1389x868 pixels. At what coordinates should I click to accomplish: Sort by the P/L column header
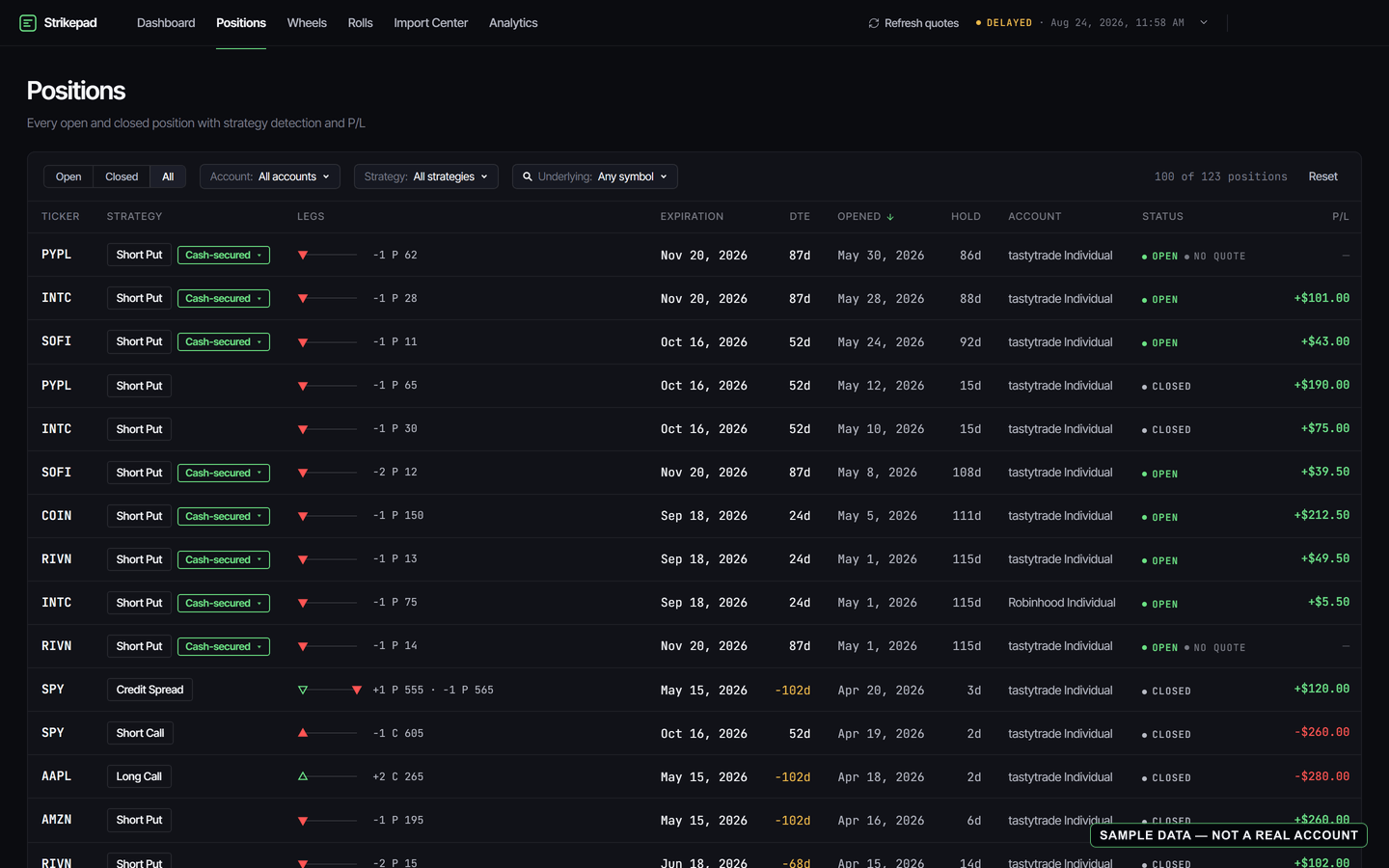point(1341,217)
